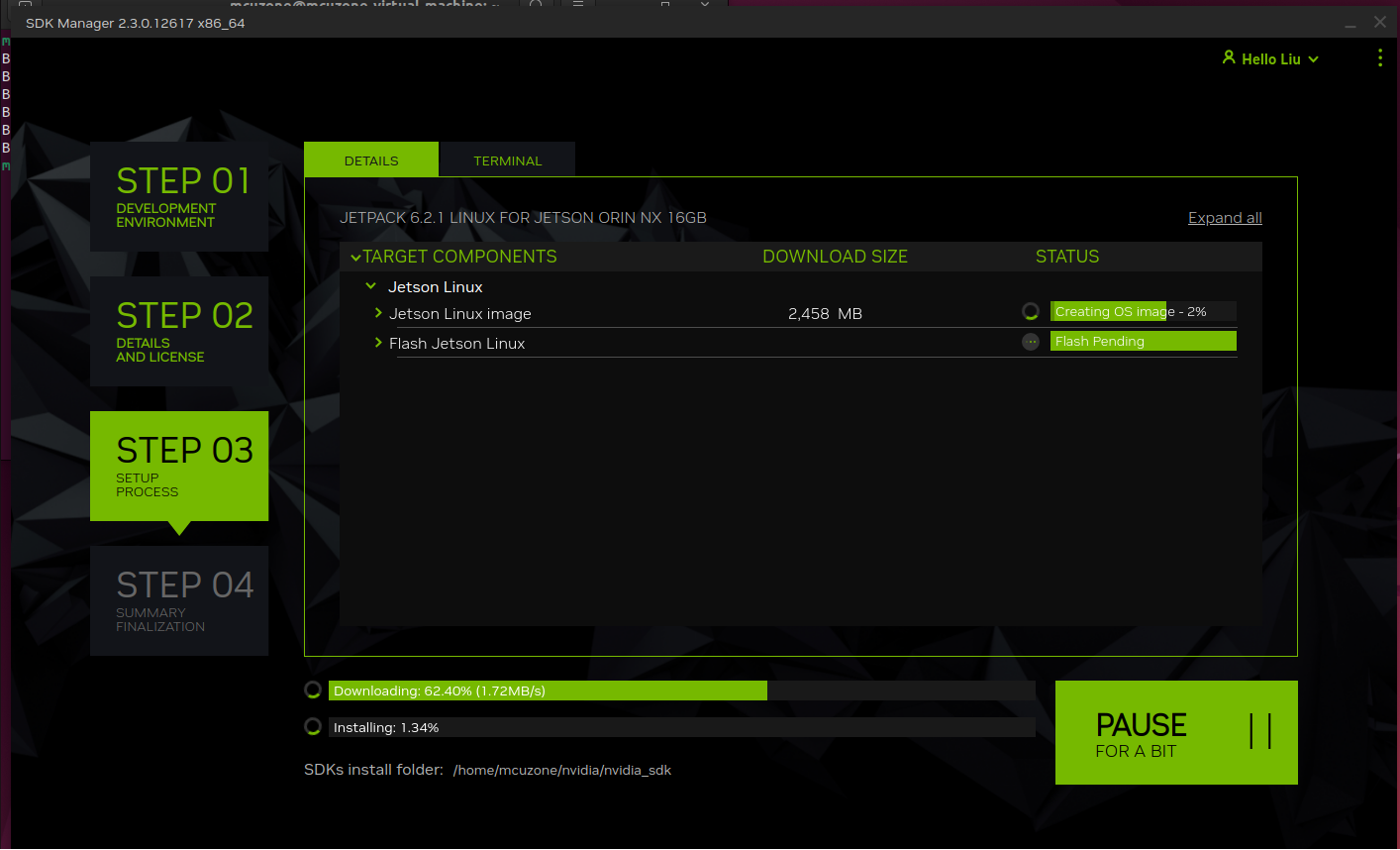Open the Hello Liu account menu

click(1270, 59)
